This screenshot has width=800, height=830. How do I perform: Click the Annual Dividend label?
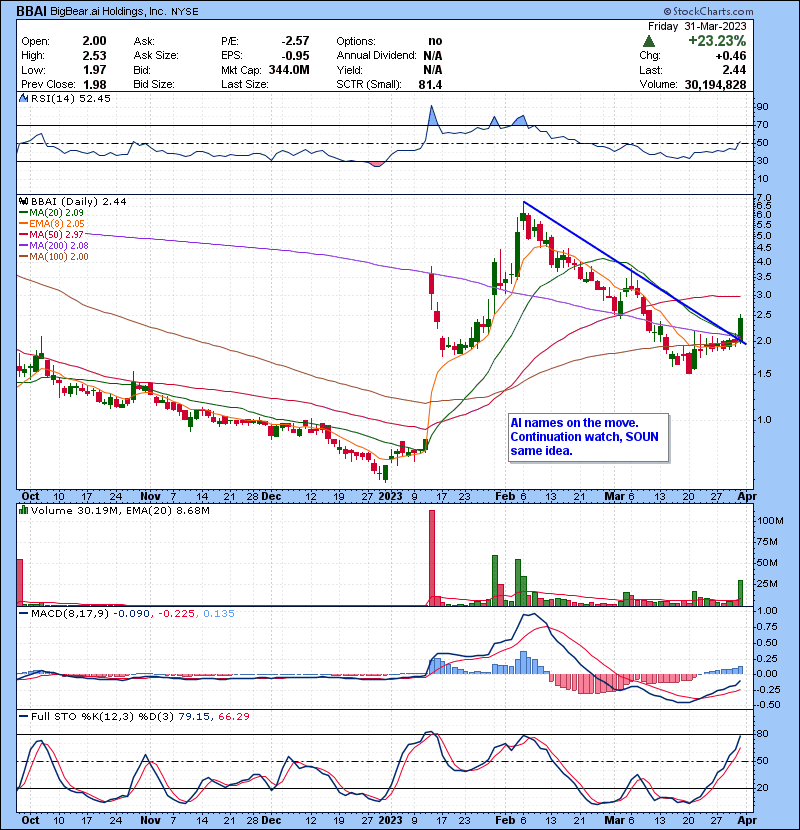377,56
